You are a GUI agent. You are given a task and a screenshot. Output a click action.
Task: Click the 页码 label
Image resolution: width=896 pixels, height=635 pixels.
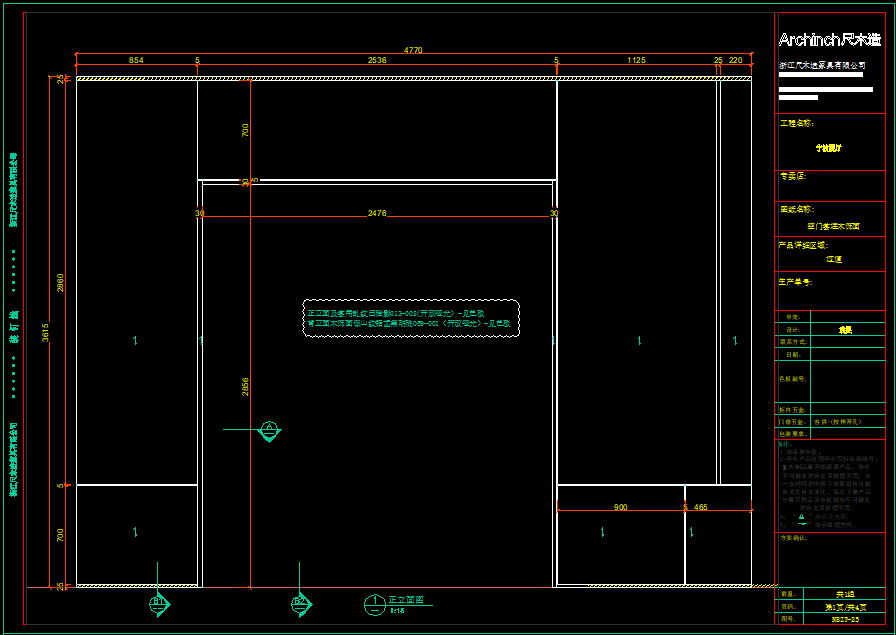click(787, 606)
